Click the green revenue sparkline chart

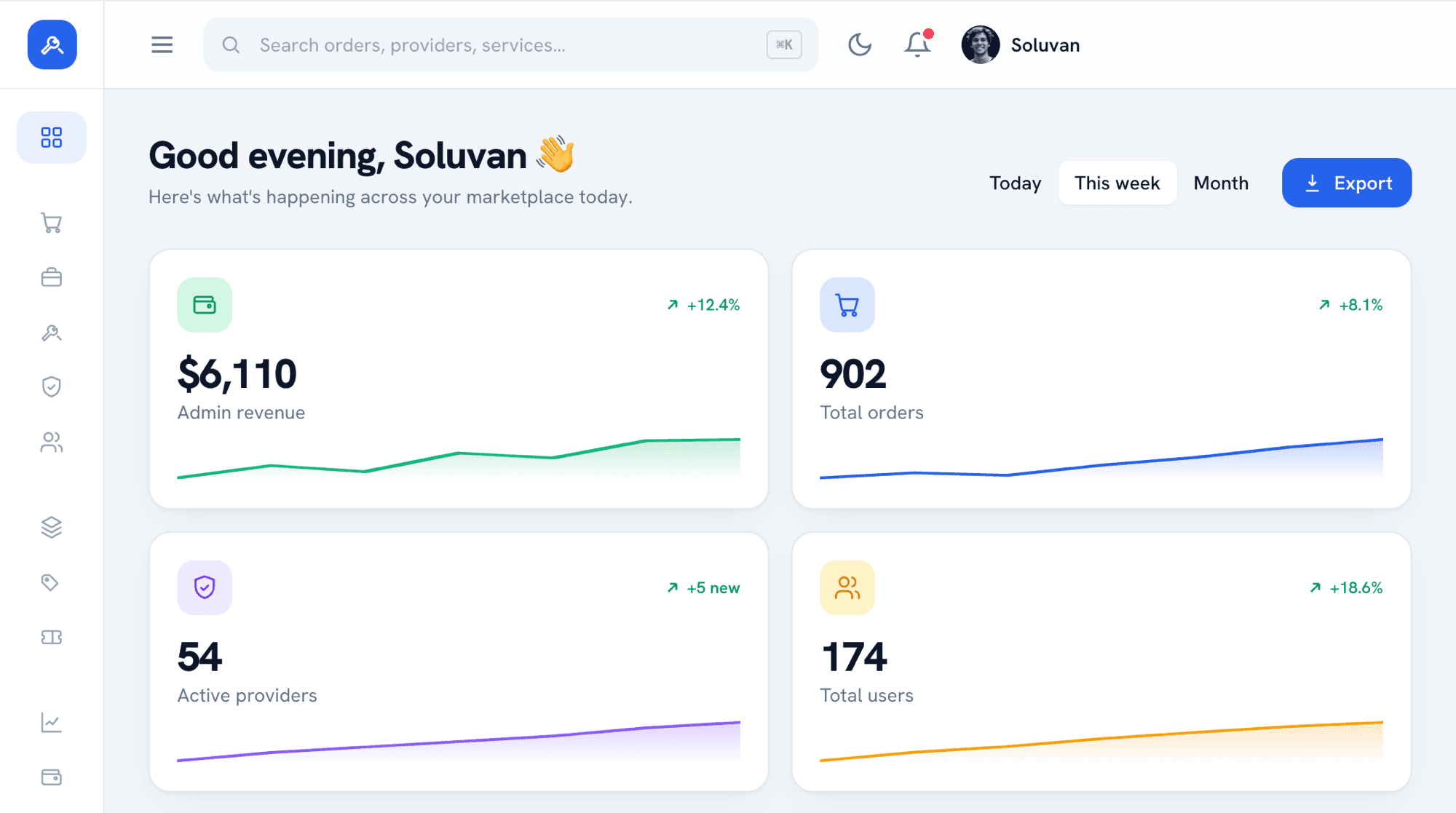click(459, 459)
